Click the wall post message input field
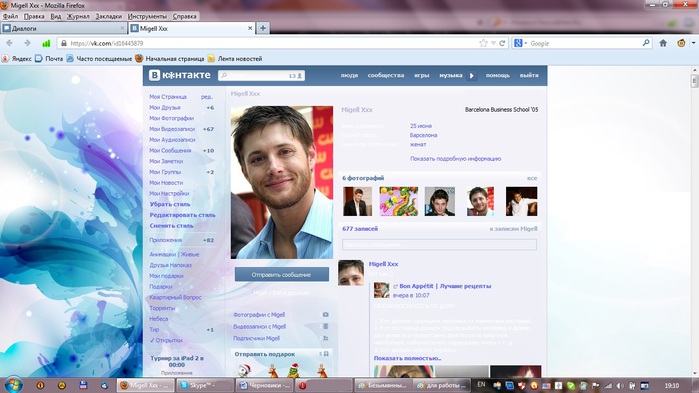 (439, 245)
